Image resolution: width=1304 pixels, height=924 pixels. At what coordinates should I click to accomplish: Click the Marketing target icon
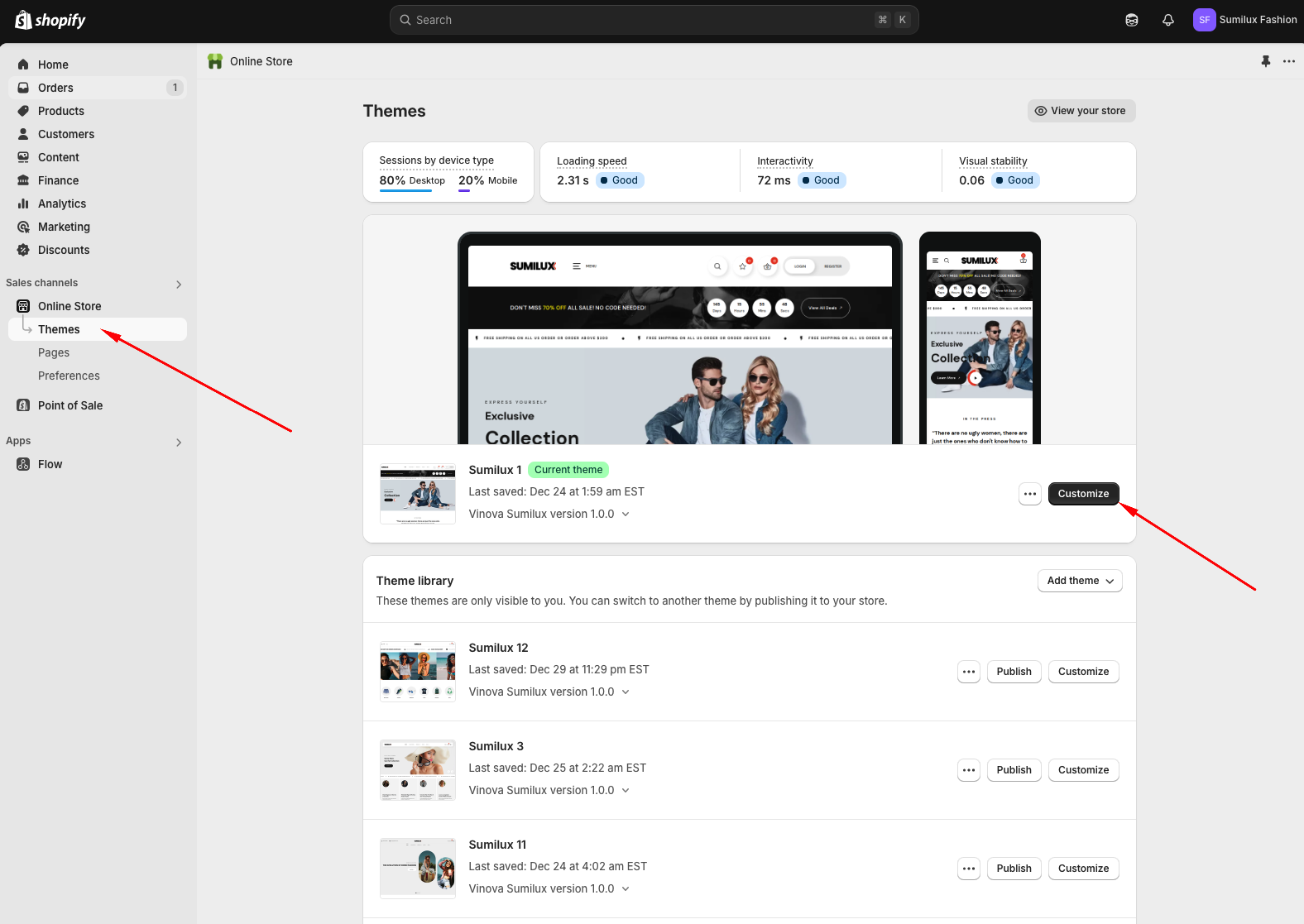click(23, 227)
